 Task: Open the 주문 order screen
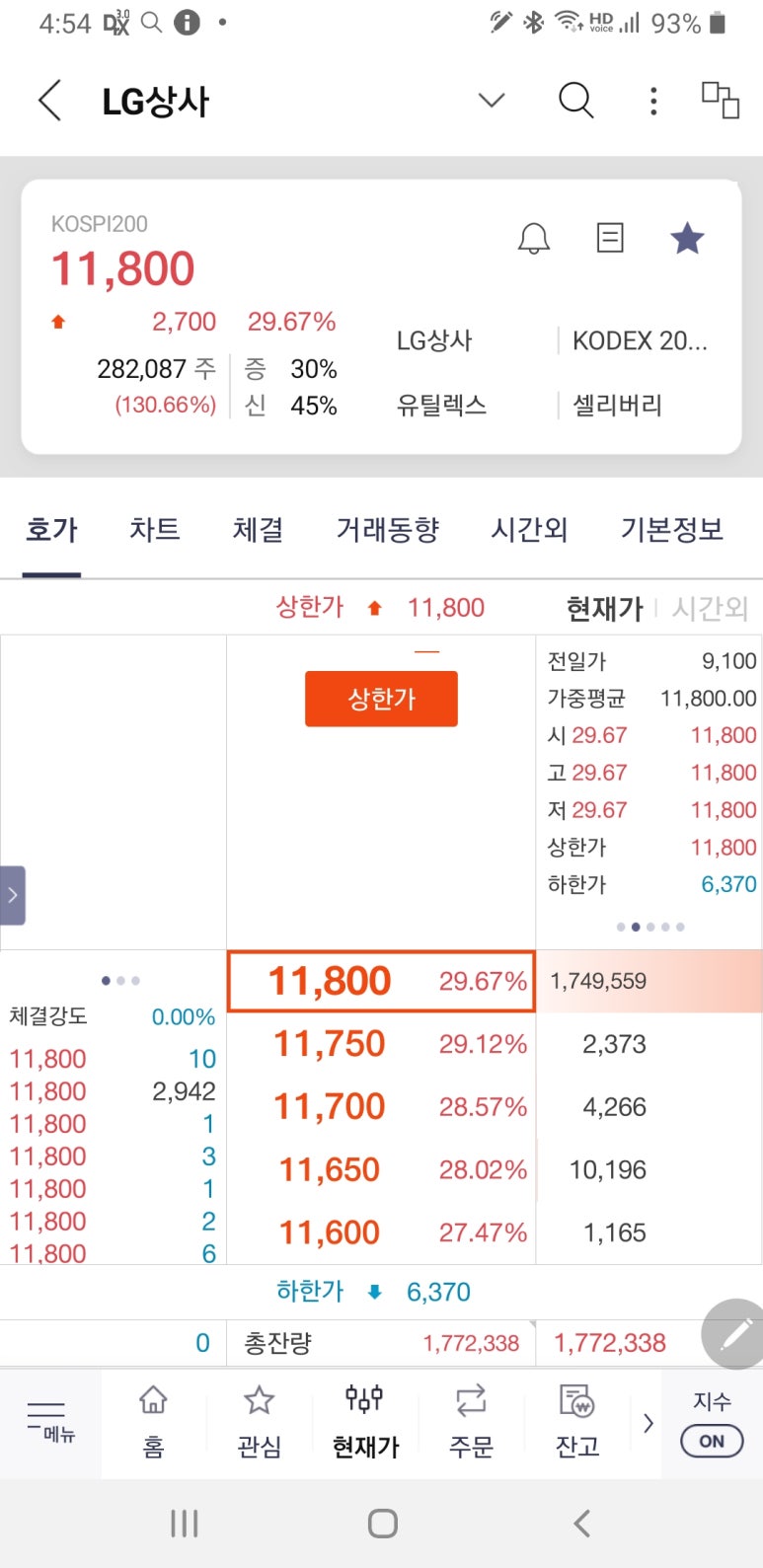471,1422
